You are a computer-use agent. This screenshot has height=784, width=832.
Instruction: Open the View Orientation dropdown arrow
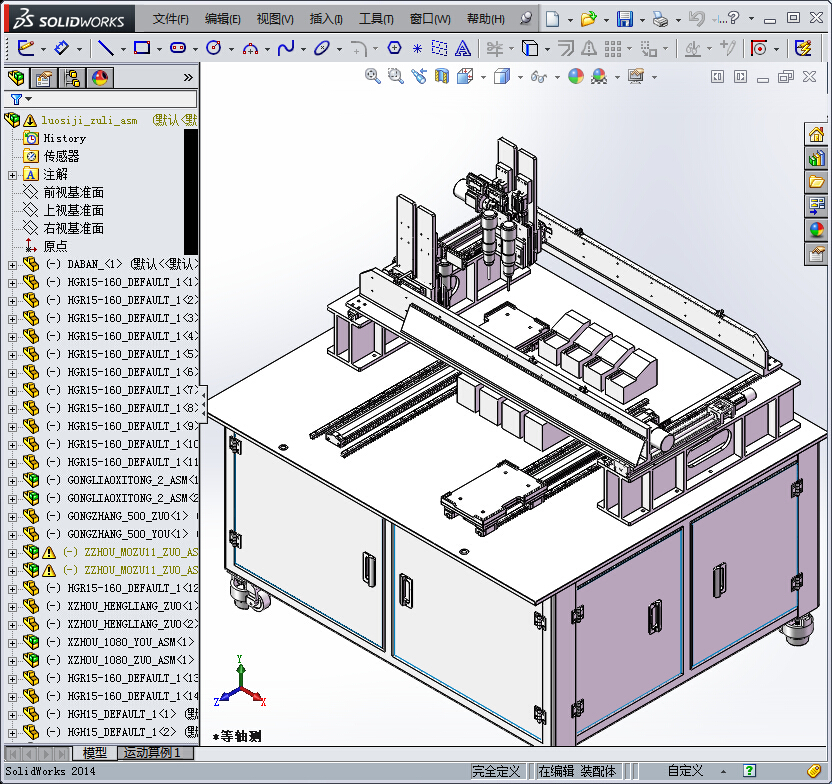[483, 77]
